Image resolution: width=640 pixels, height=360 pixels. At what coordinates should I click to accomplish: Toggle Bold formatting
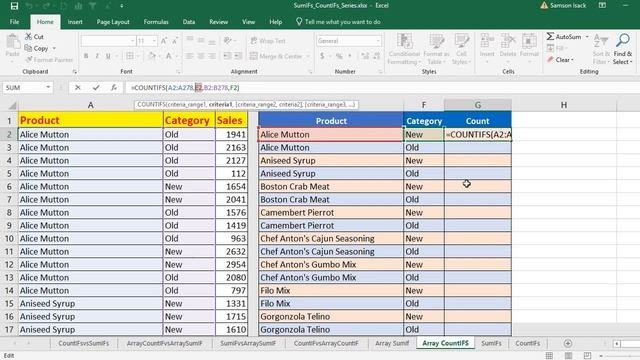click(86, 56)
